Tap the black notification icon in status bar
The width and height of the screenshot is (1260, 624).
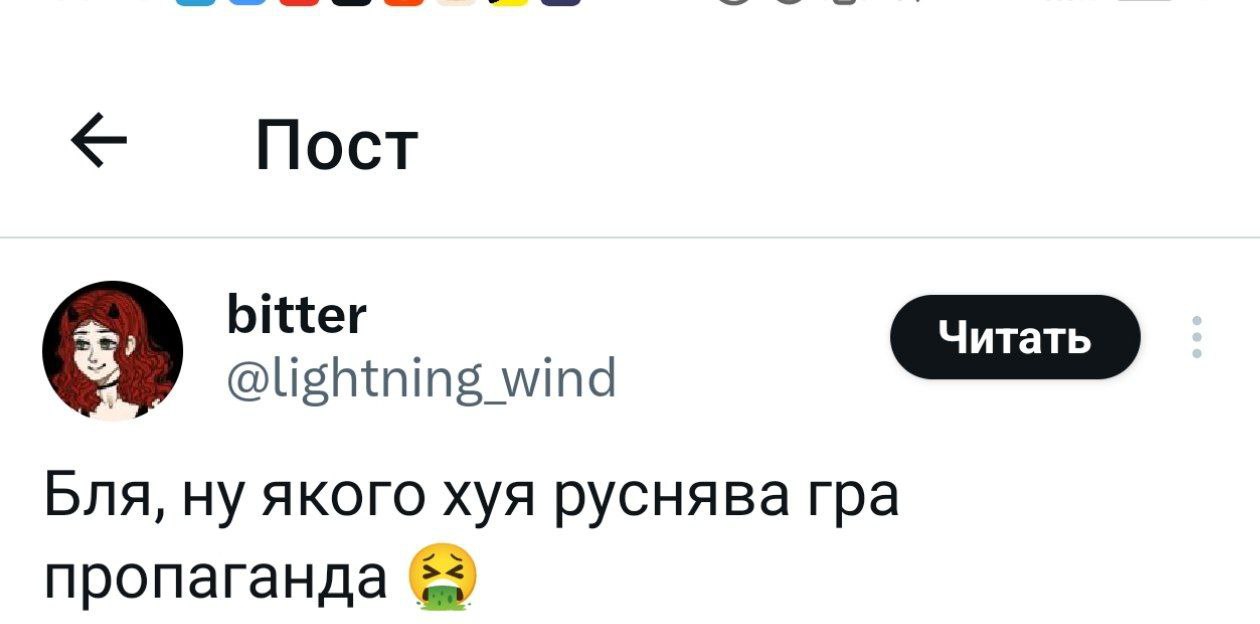[x=351, y=2]
